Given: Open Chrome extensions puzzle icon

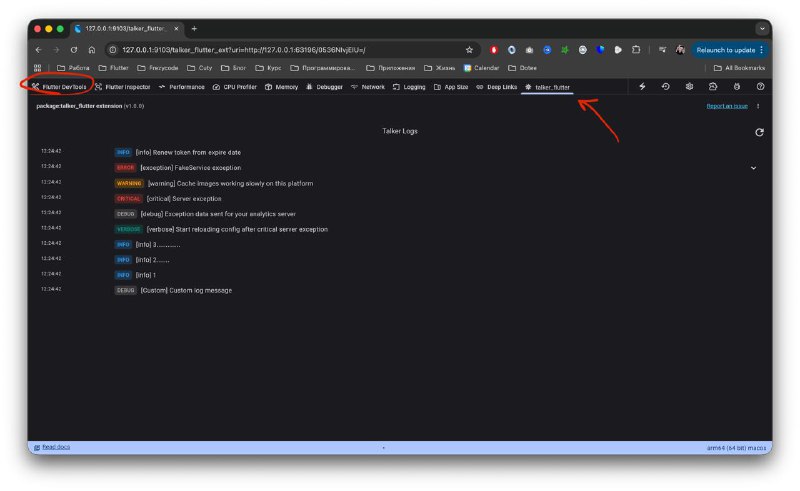Looking at the screenshot, I should tap(636, 50).
